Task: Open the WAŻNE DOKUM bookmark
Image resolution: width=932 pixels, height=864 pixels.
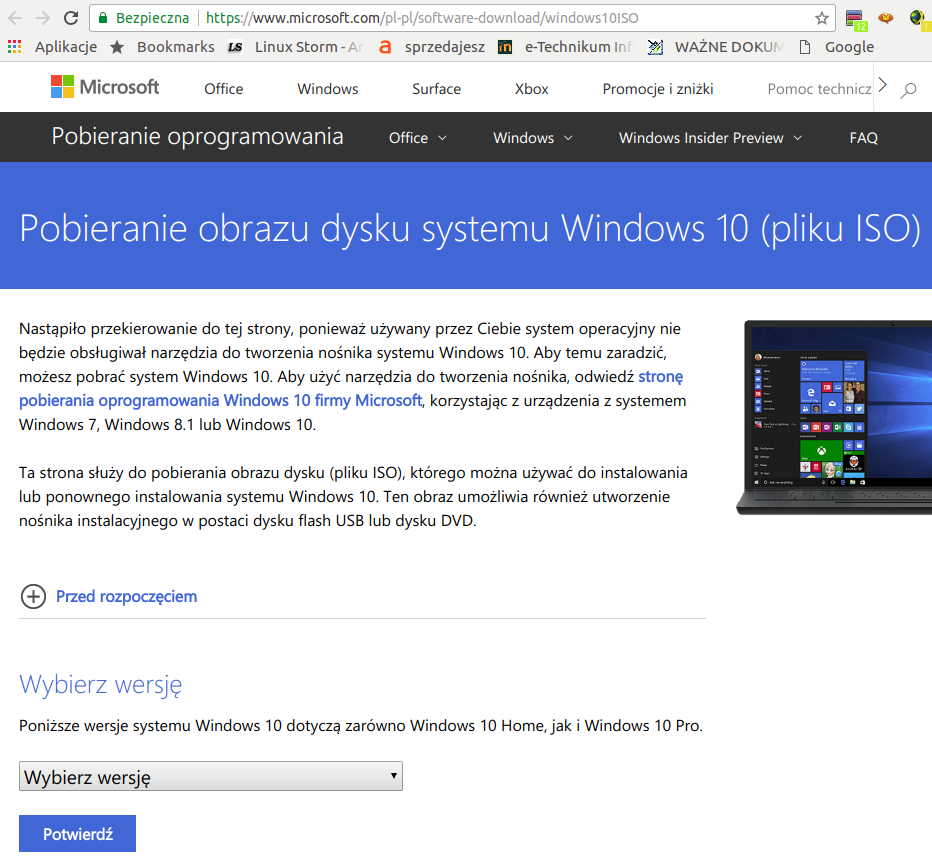Action: coord(716,47)
